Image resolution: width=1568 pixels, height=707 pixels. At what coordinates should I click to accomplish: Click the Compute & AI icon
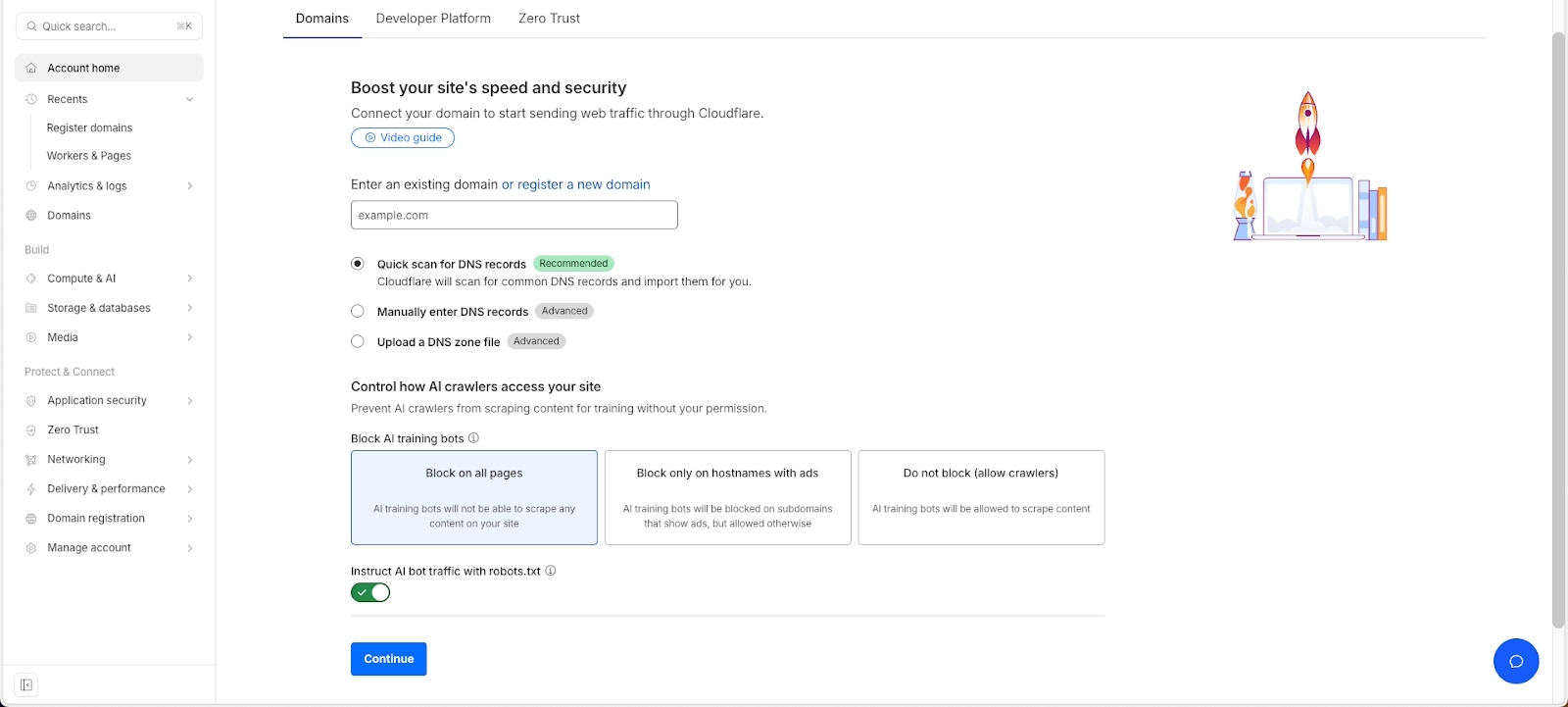pyautogui.click(x=31, y=278)
